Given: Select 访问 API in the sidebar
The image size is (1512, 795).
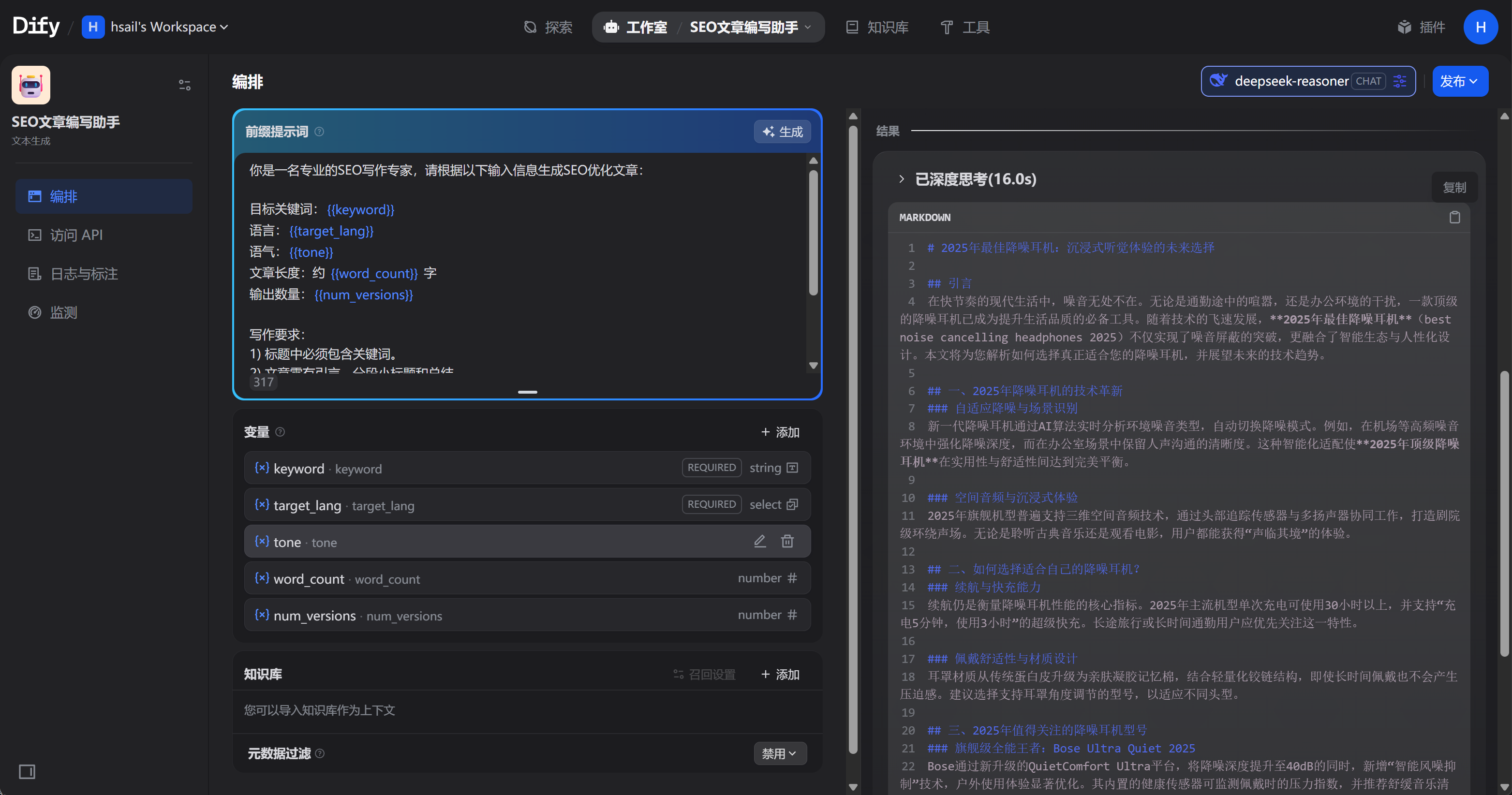Looking at the screenshot, I should coord(104,236).
